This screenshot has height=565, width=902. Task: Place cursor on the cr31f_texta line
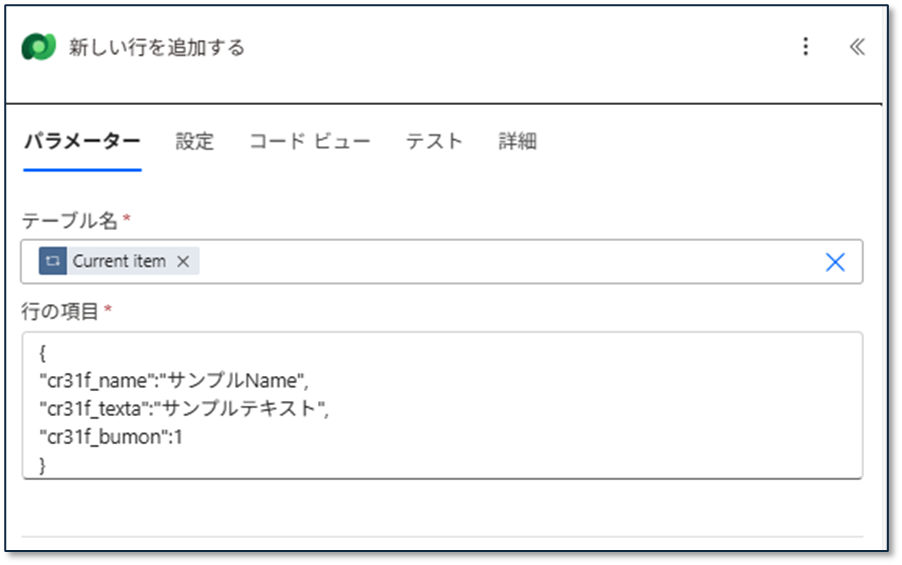coord(183,409)
